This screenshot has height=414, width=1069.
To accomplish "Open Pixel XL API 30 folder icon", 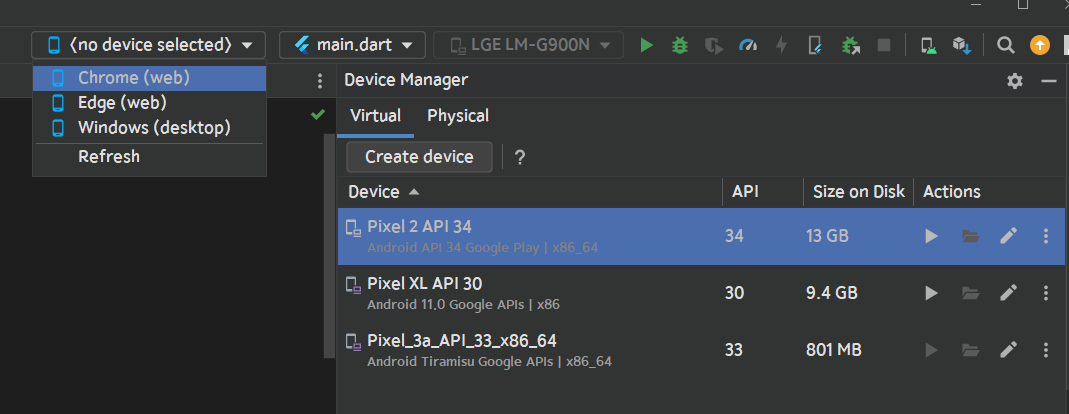I will coord(970,293).
